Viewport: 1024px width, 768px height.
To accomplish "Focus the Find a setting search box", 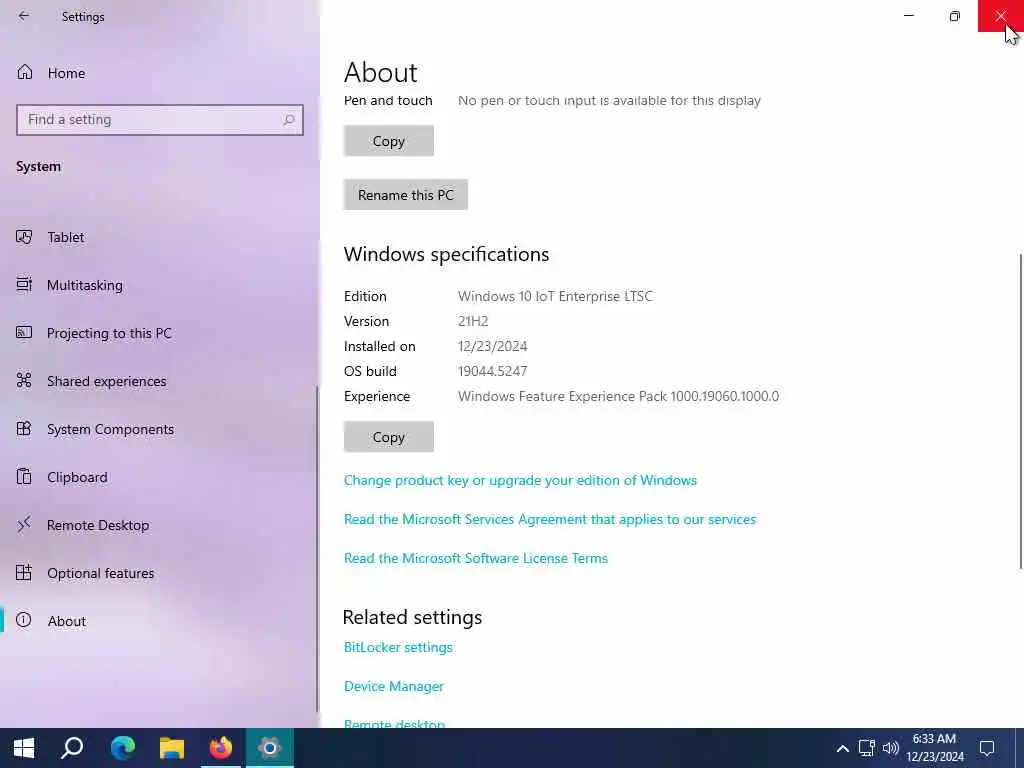I will [x=159, y=120].
